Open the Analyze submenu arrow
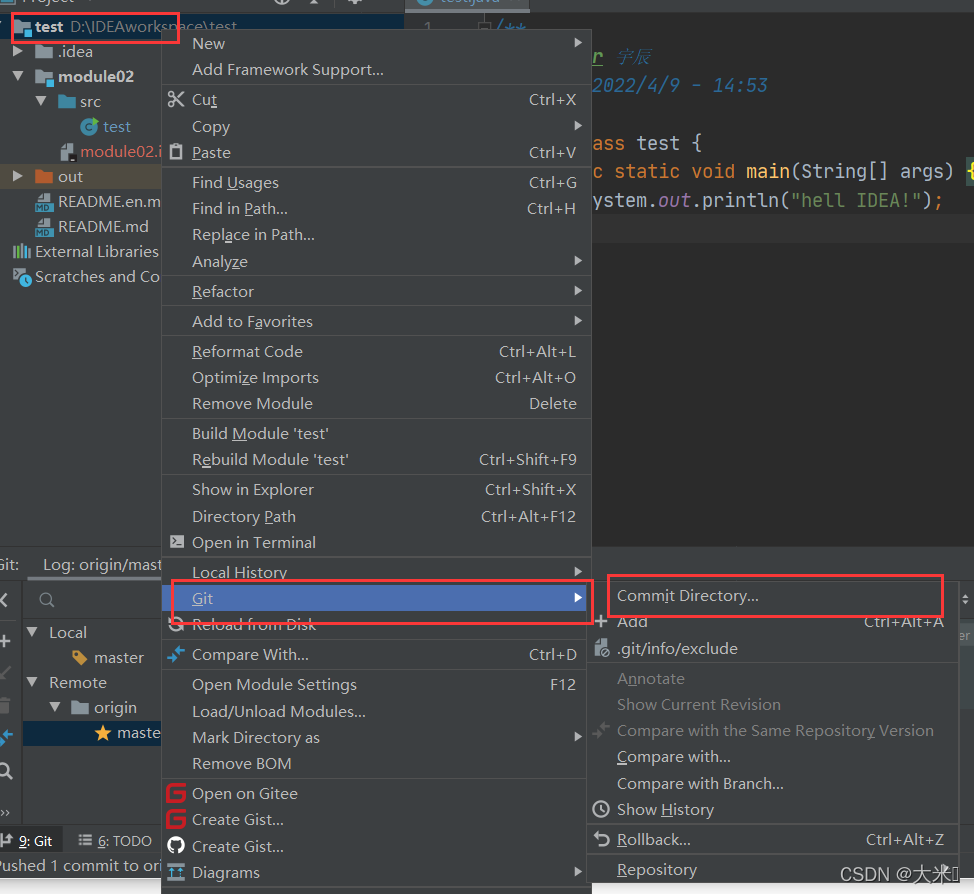Screen dimensions: 974x894 (x=578, y=261)
